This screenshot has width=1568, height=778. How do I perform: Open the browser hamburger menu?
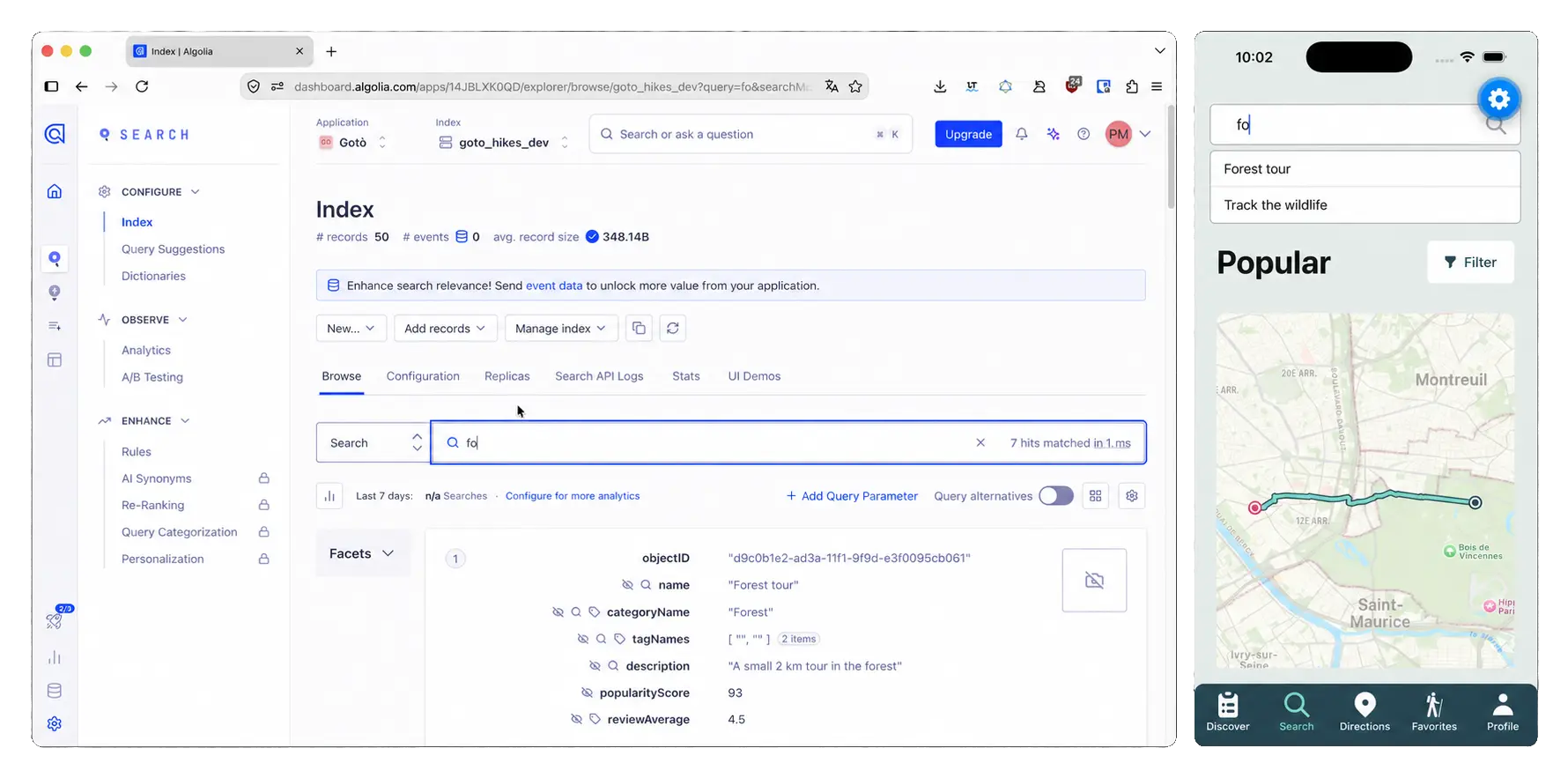1157,86
